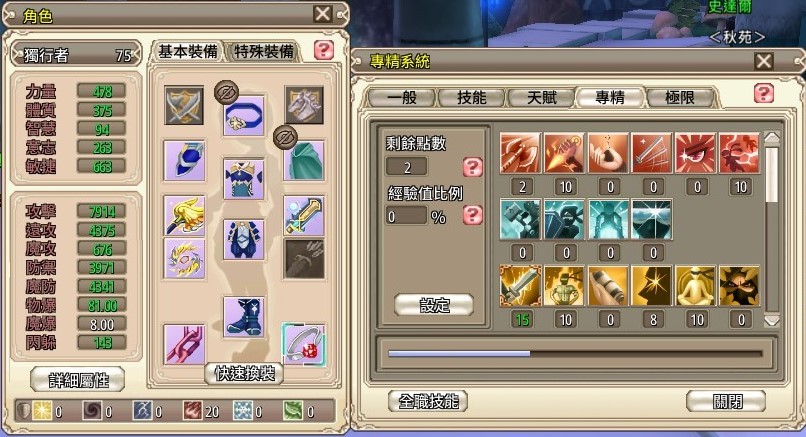
Task: Open the 天賦 tab
Action: pyautogui.click(x=541, y=97)
